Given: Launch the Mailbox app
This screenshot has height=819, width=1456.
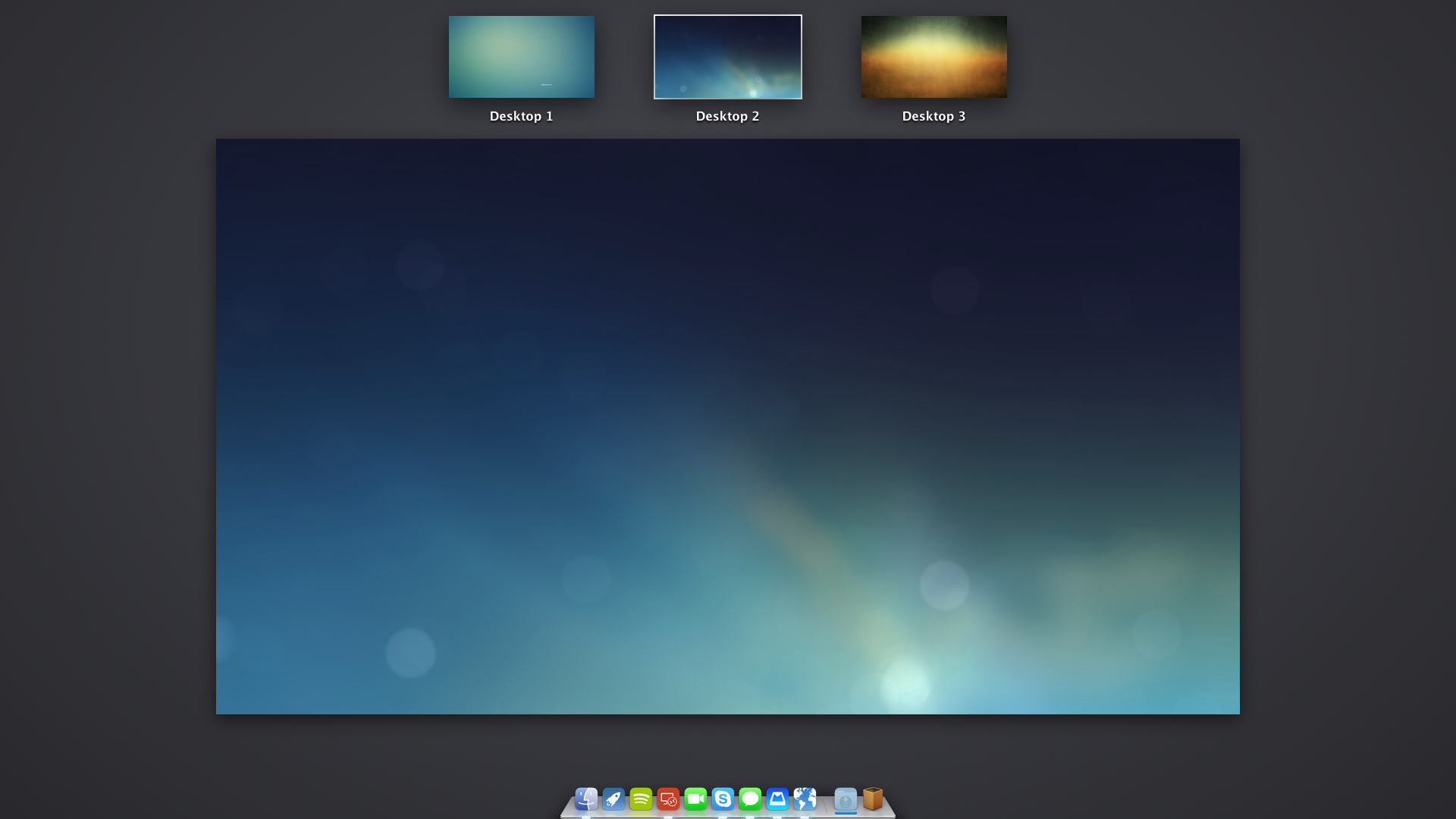Looking at the screenshot, I should [x=777, y=799].
